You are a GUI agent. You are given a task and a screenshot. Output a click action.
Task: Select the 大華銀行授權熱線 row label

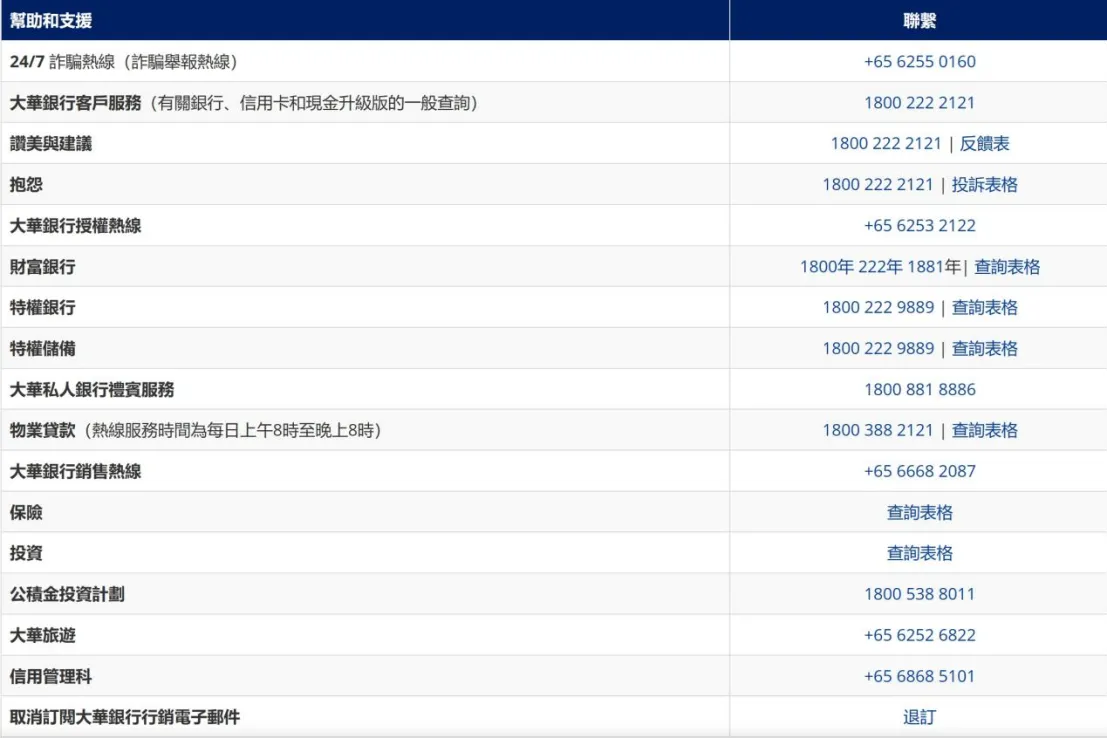76,225
